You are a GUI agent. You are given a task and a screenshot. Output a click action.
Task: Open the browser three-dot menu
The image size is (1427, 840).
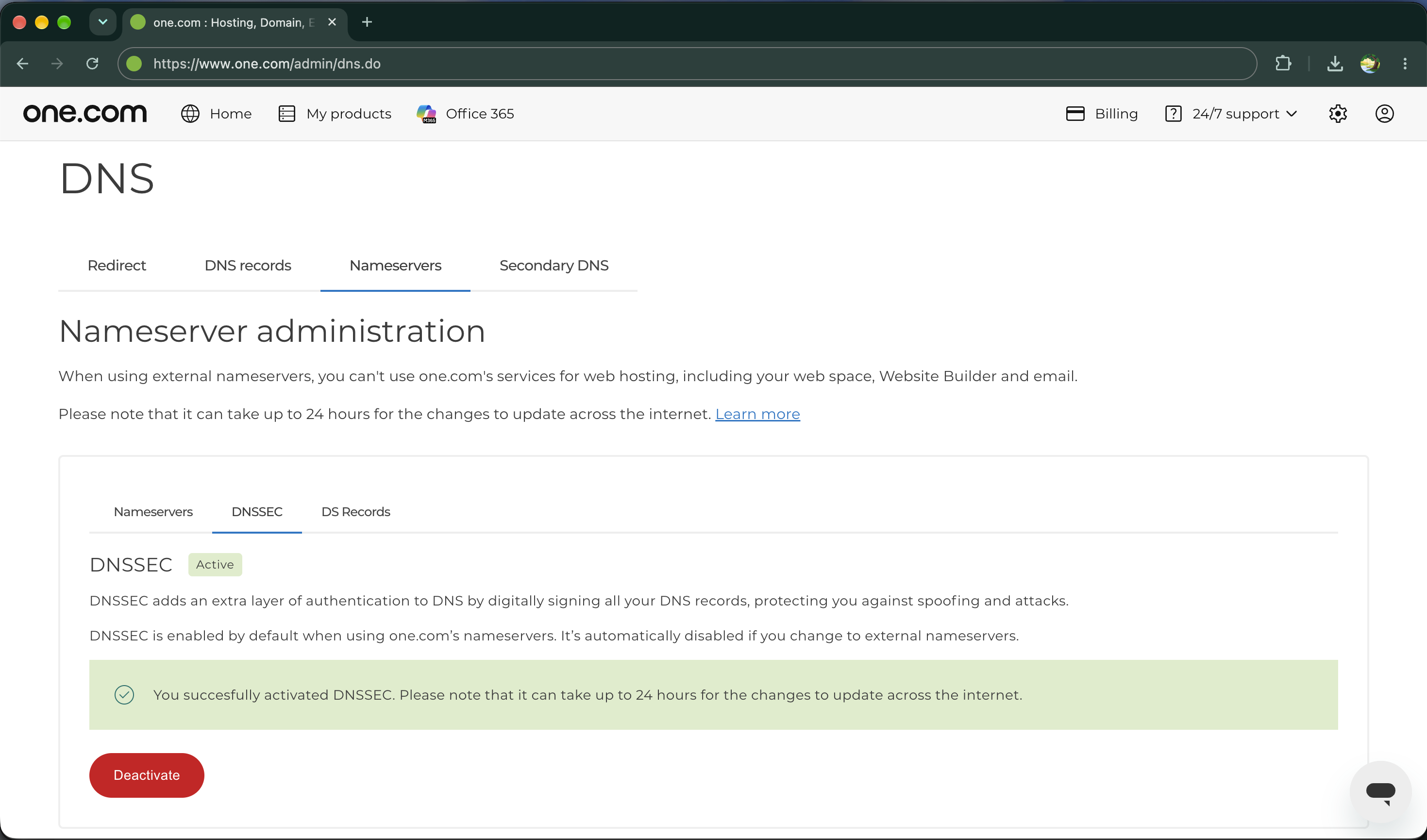point(1405,64)
